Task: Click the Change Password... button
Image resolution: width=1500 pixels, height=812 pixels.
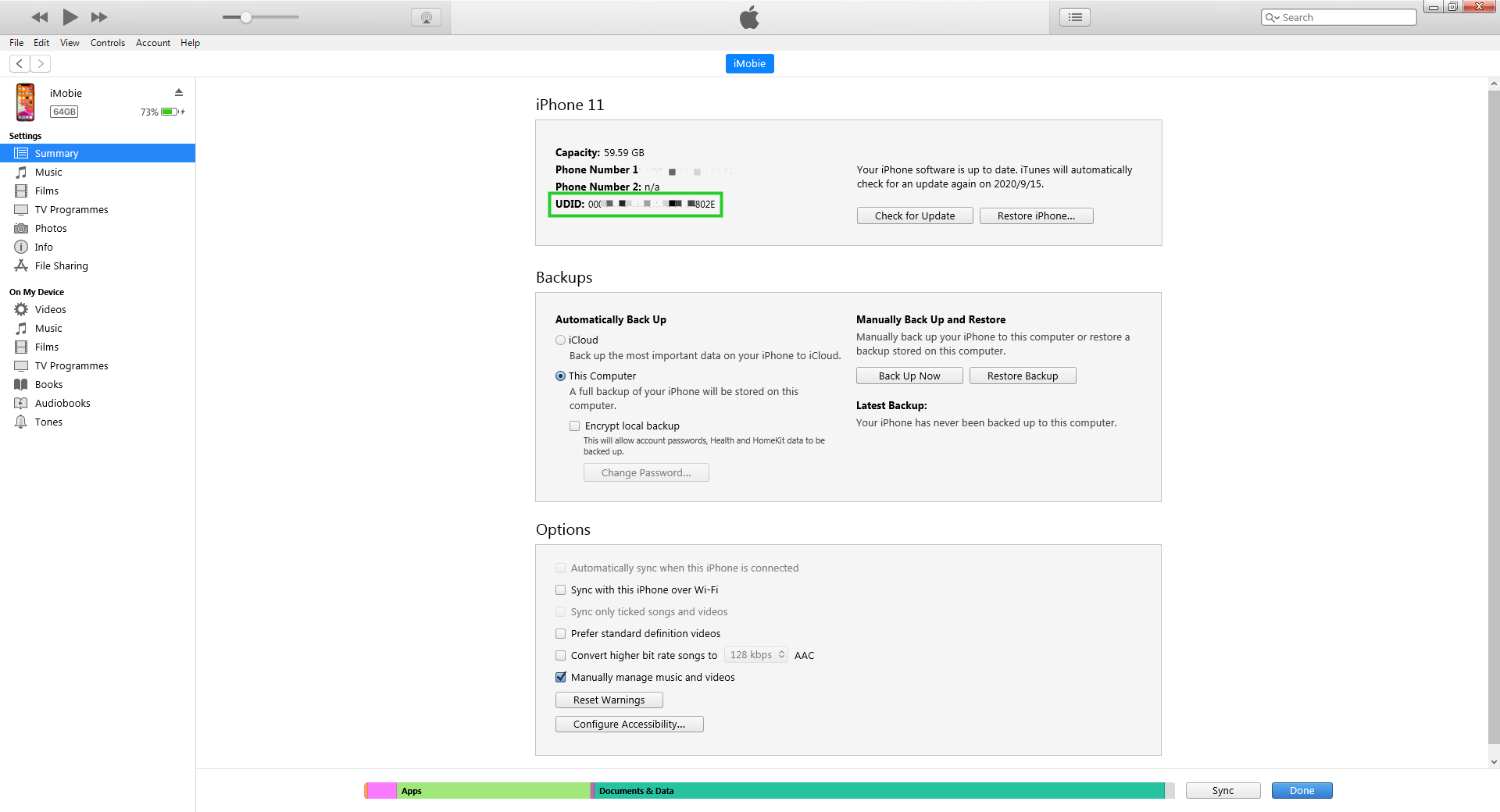Action: click(x=646, y=472)
